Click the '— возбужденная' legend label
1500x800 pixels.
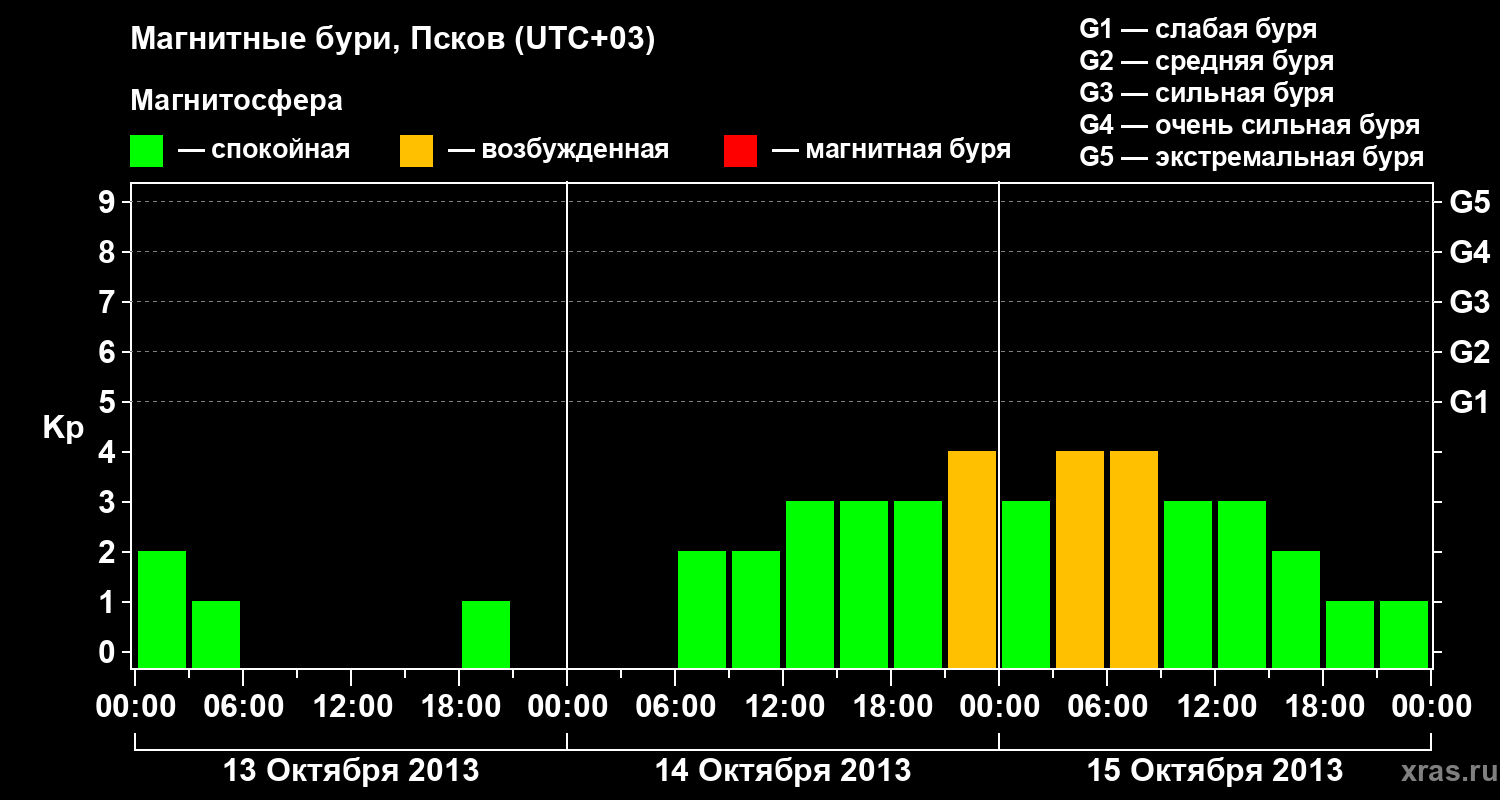[558, 150]
